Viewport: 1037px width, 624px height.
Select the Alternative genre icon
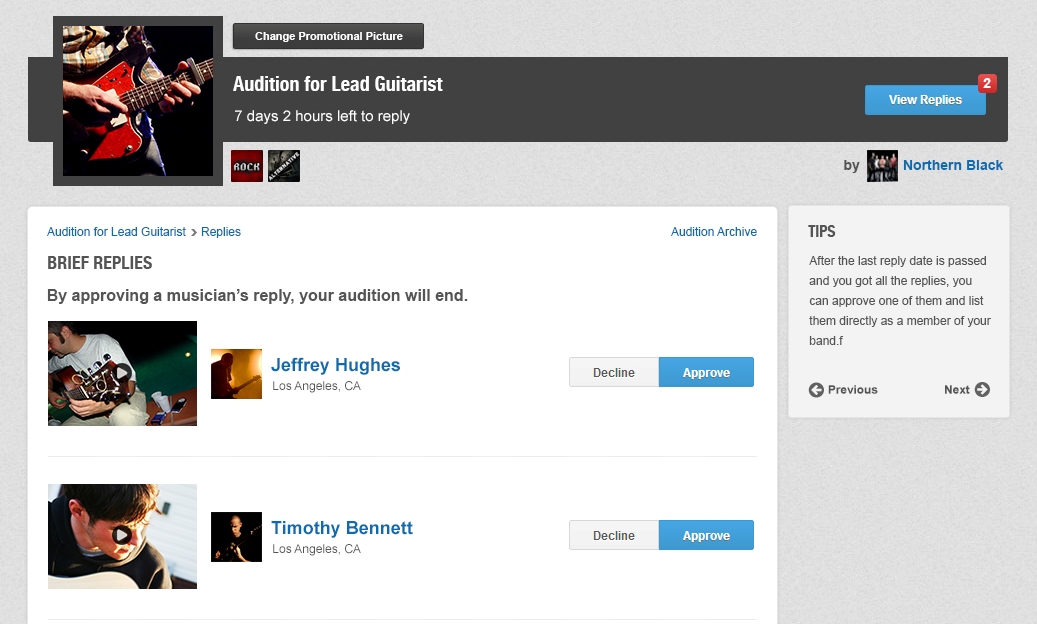(283, 166)
